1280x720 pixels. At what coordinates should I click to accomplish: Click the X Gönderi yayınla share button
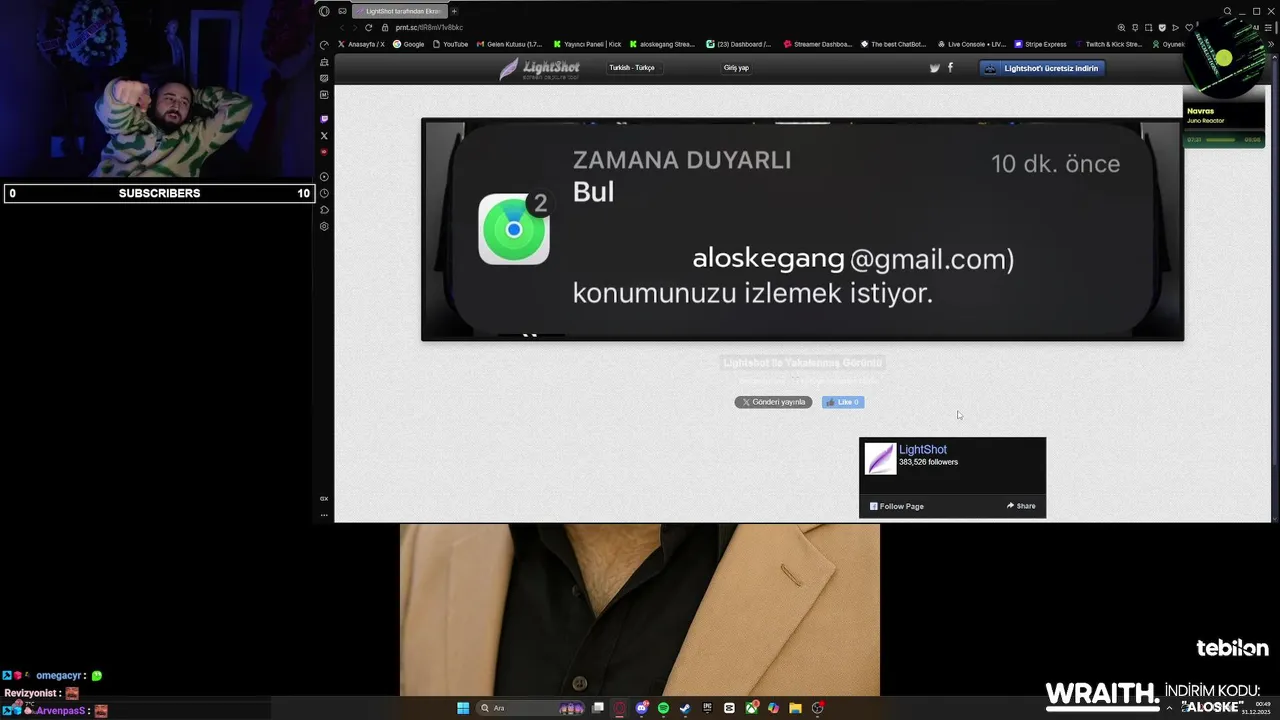[x=773, y=402]
